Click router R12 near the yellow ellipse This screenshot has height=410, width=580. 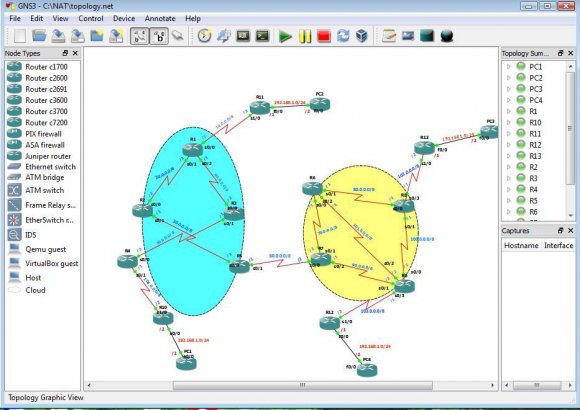pos(330,323)
